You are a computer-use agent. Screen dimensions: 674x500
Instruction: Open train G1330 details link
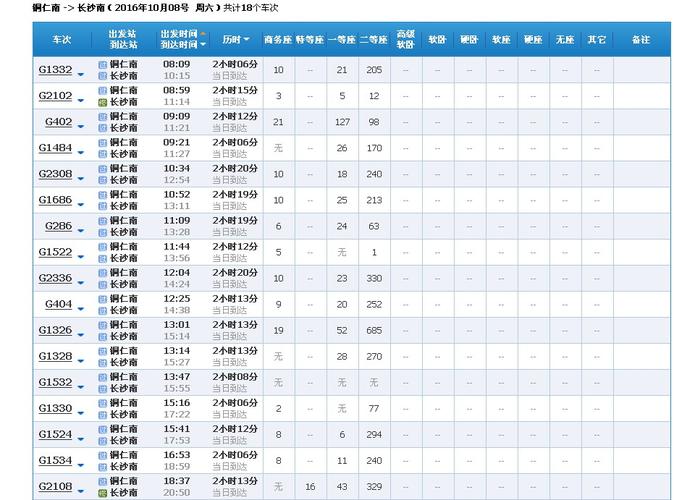55,408
